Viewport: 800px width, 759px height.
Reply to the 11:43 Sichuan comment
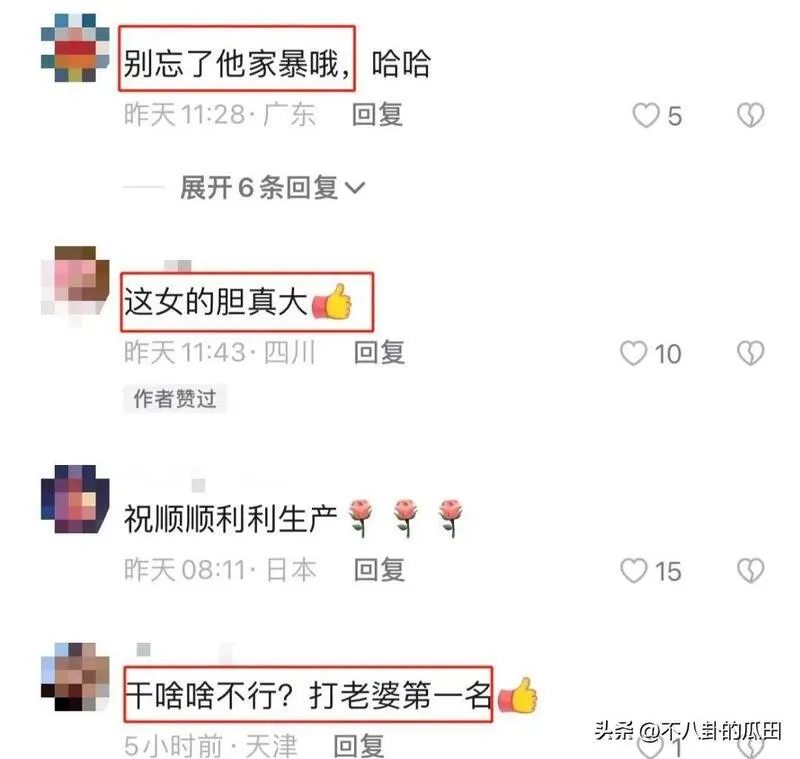tap(380, 352)
